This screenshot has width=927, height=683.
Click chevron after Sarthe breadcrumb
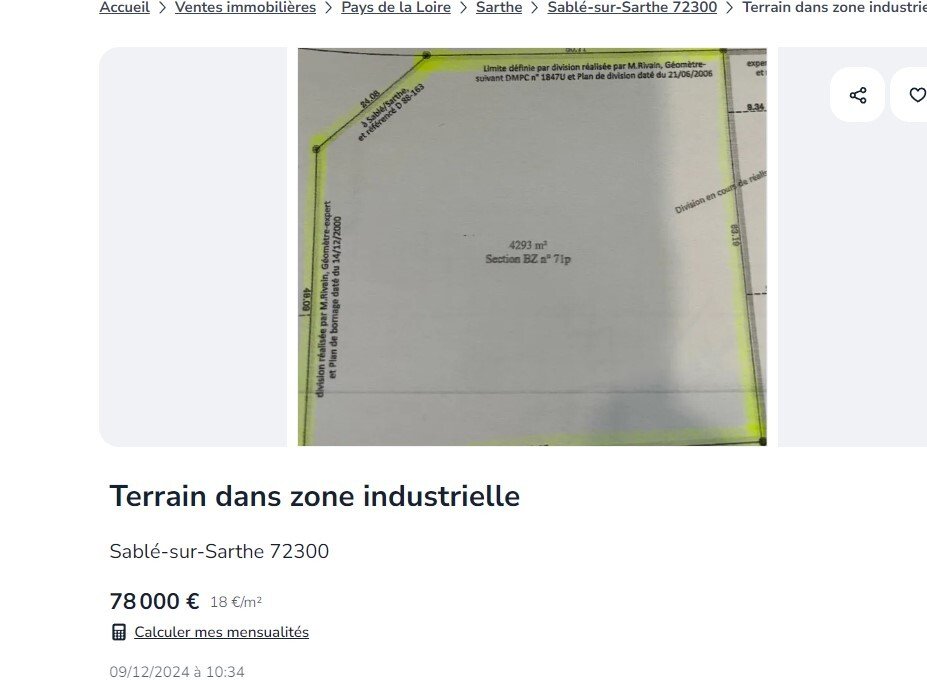point(535,8)
